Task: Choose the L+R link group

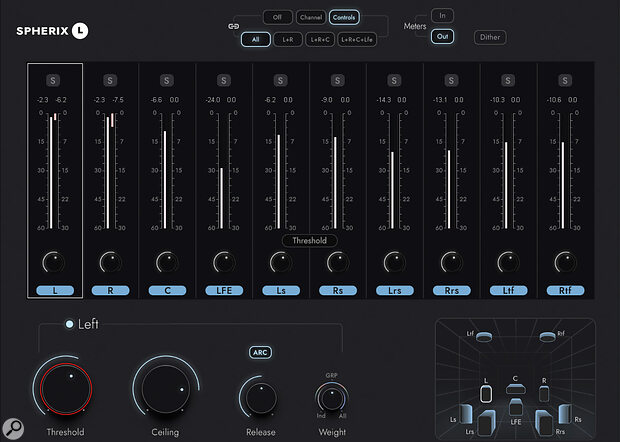Action: pos(288,40)
